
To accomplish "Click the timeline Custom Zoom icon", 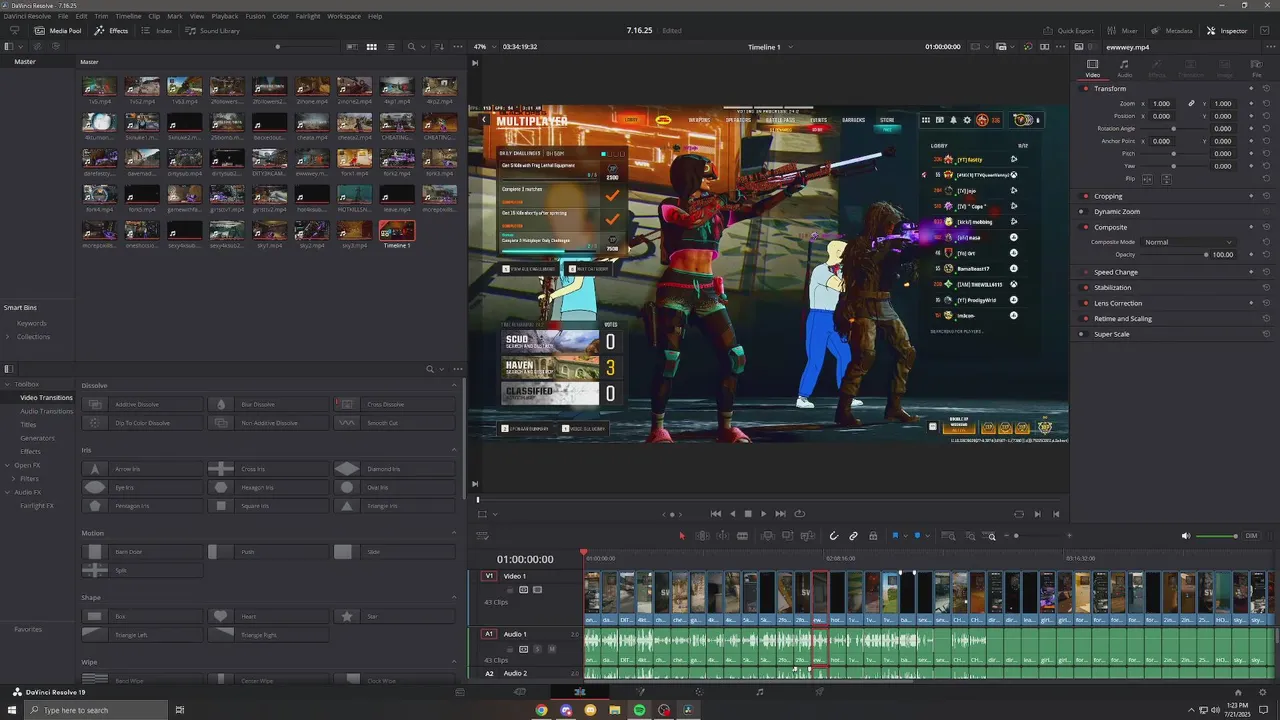I will click(989, 536).
